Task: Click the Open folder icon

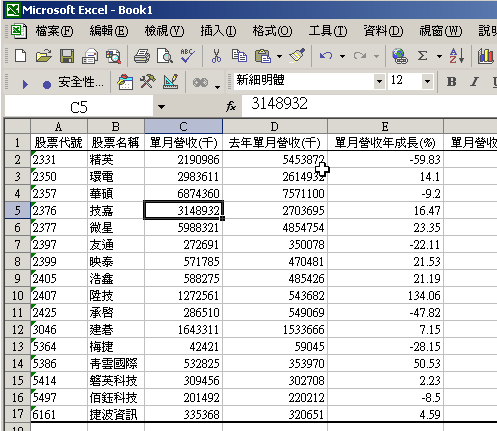Action: [44, 56]
